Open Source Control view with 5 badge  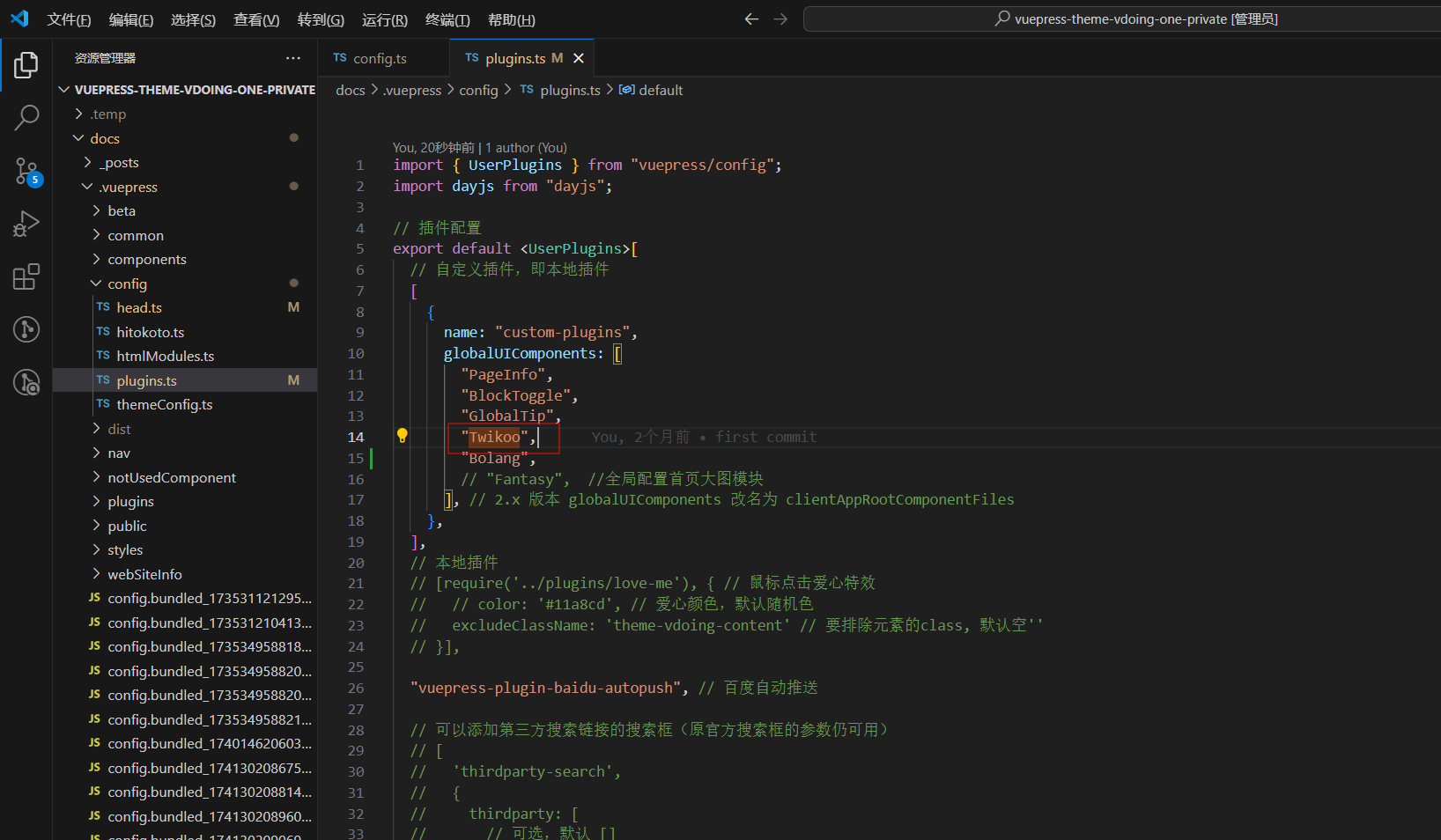pyautogui.click(x=26, y=171)
